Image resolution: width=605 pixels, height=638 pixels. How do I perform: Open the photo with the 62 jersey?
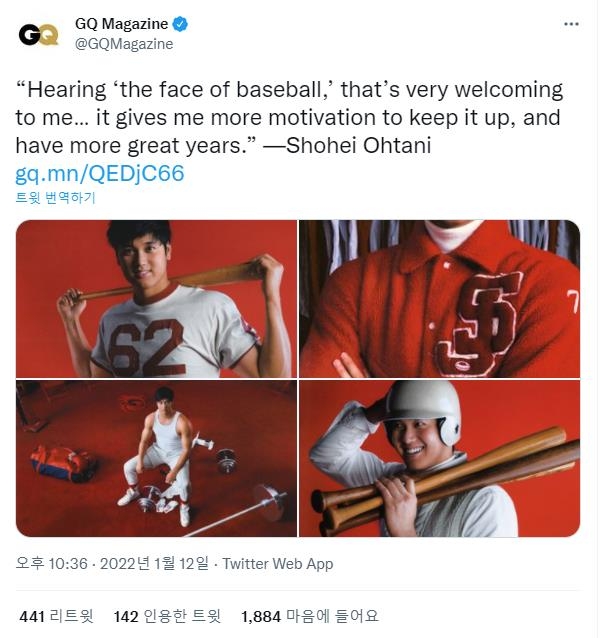(x=156, y=298)
